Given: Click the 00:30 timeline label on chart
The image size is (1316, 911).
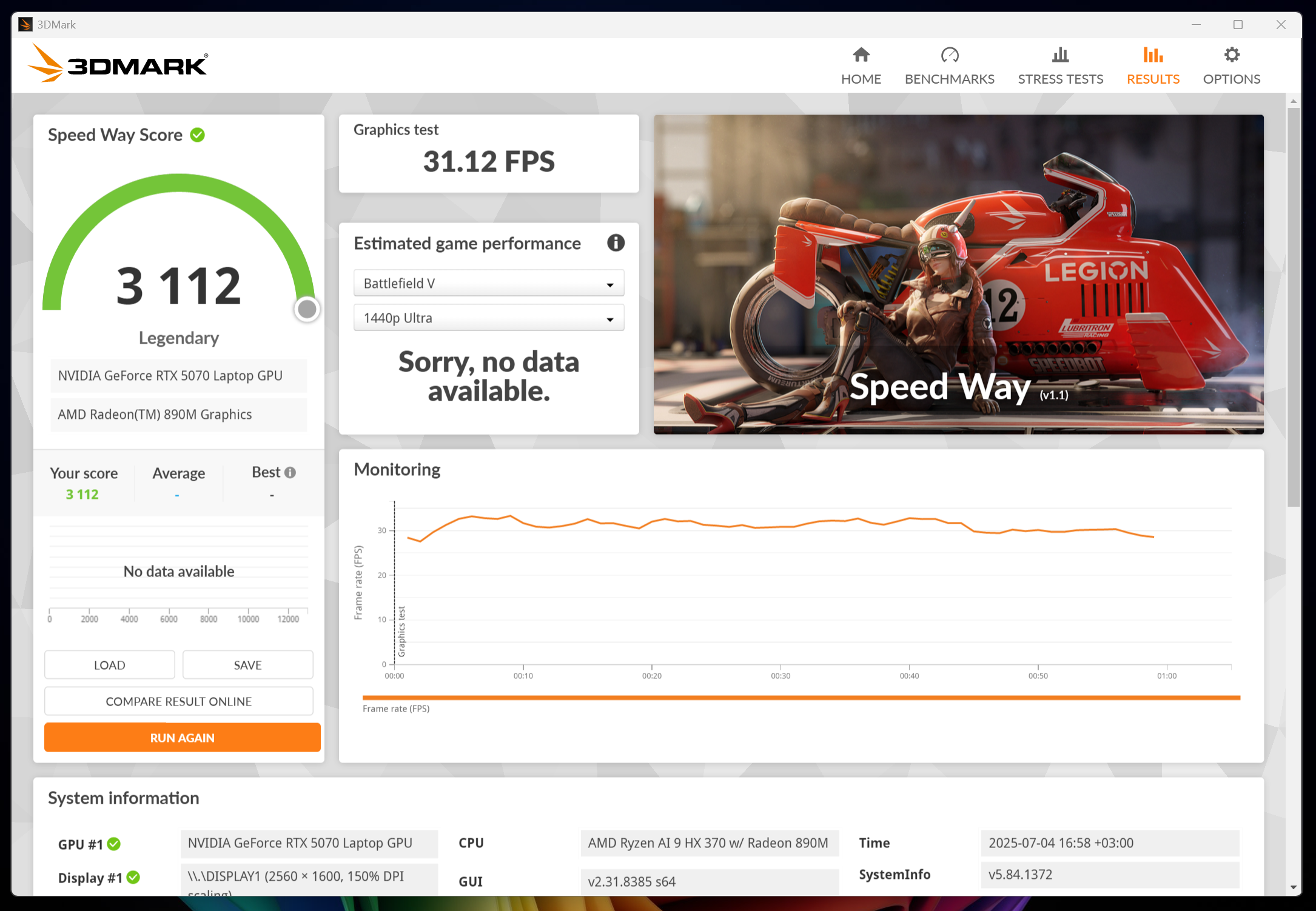Looking at the screenshot, I should click(x=781, y=676).
